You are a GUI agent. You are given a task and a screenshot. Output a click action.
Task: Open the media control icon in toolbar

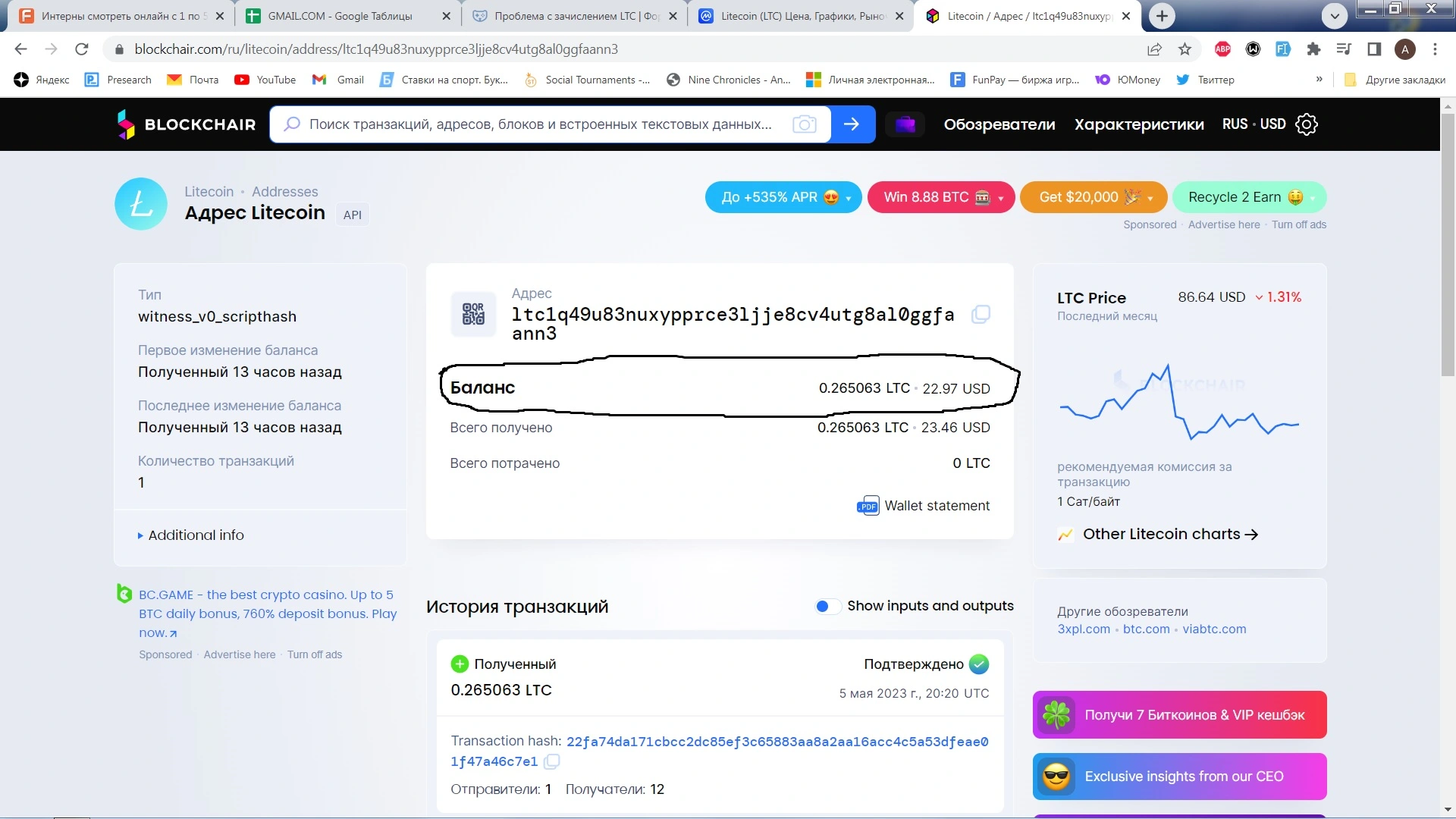click(x=1344, y=49)
